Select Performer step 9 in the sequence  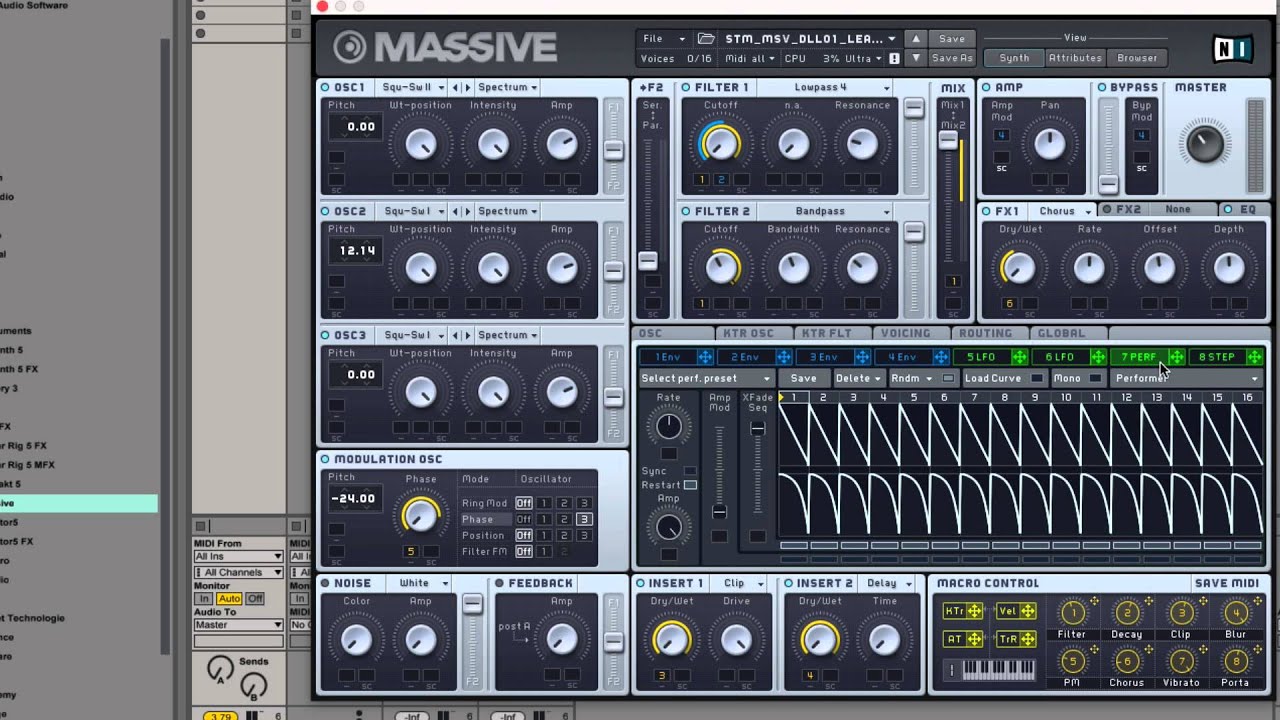pyautogui.click(x=1035, y=397)
